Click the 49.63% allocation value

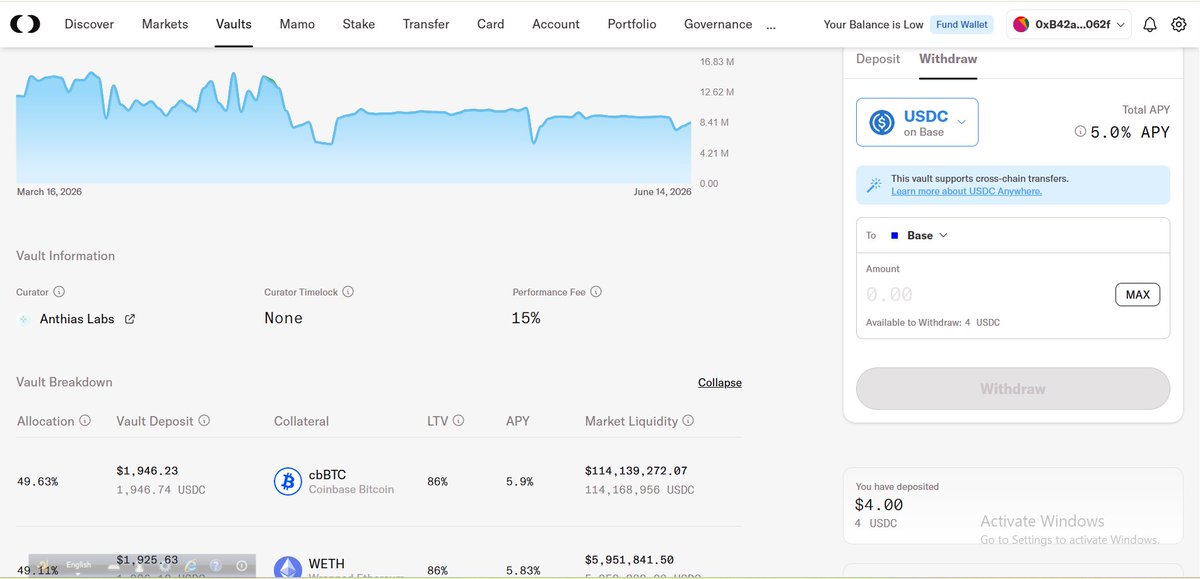37,482
